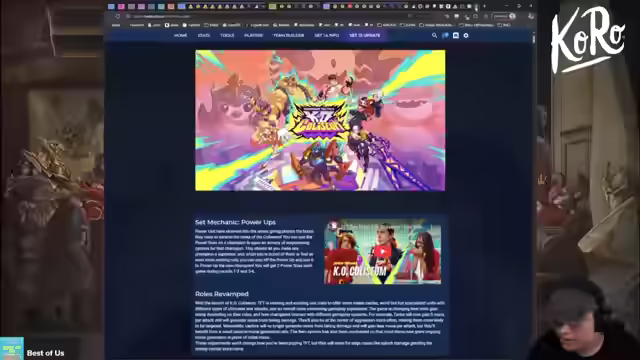Click the browser address bar
Screen dimensions: 640x360
pos(265,16)
